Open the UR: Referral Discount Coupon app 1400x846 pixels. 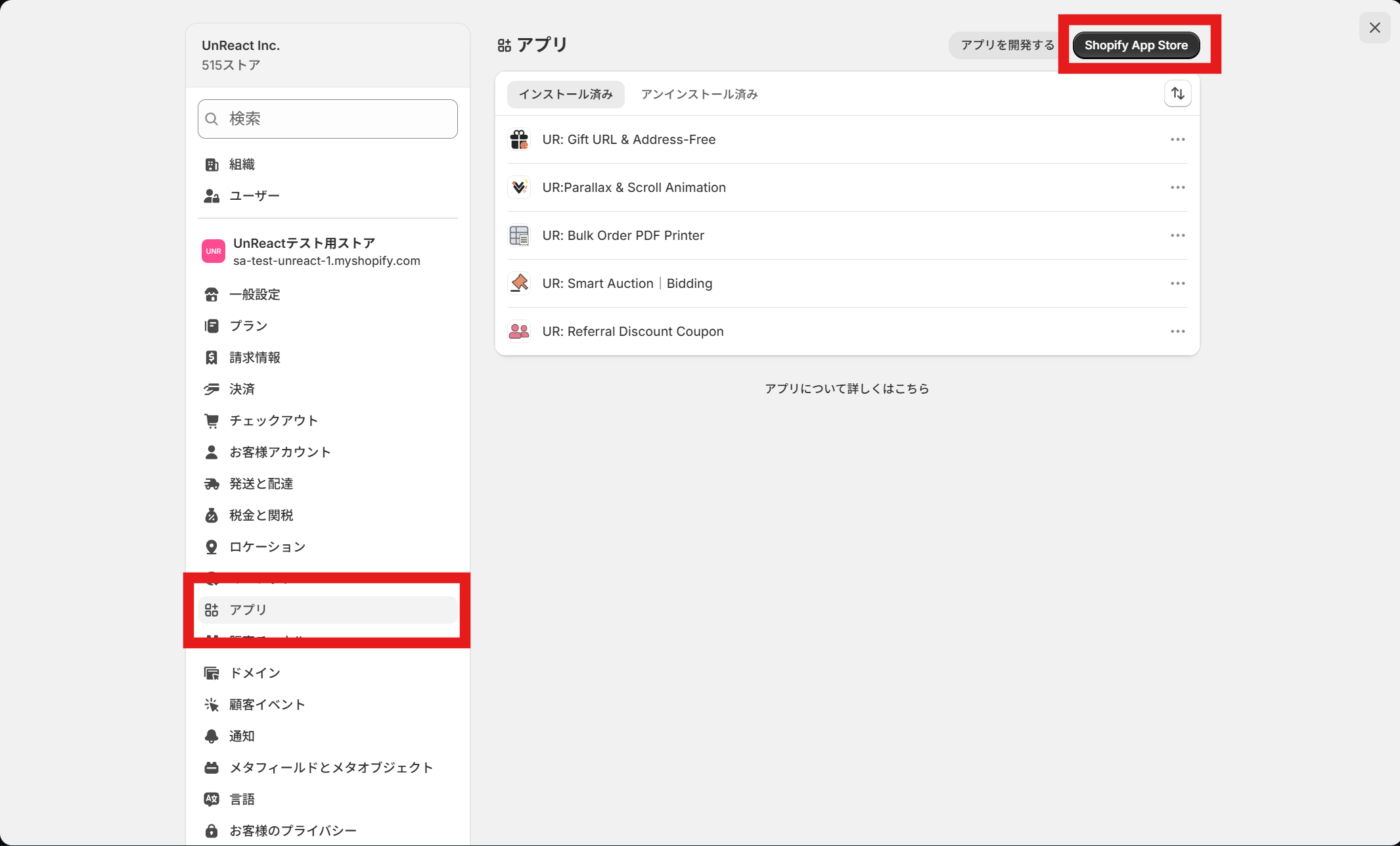pyautogui.click(x=847, y=331)
